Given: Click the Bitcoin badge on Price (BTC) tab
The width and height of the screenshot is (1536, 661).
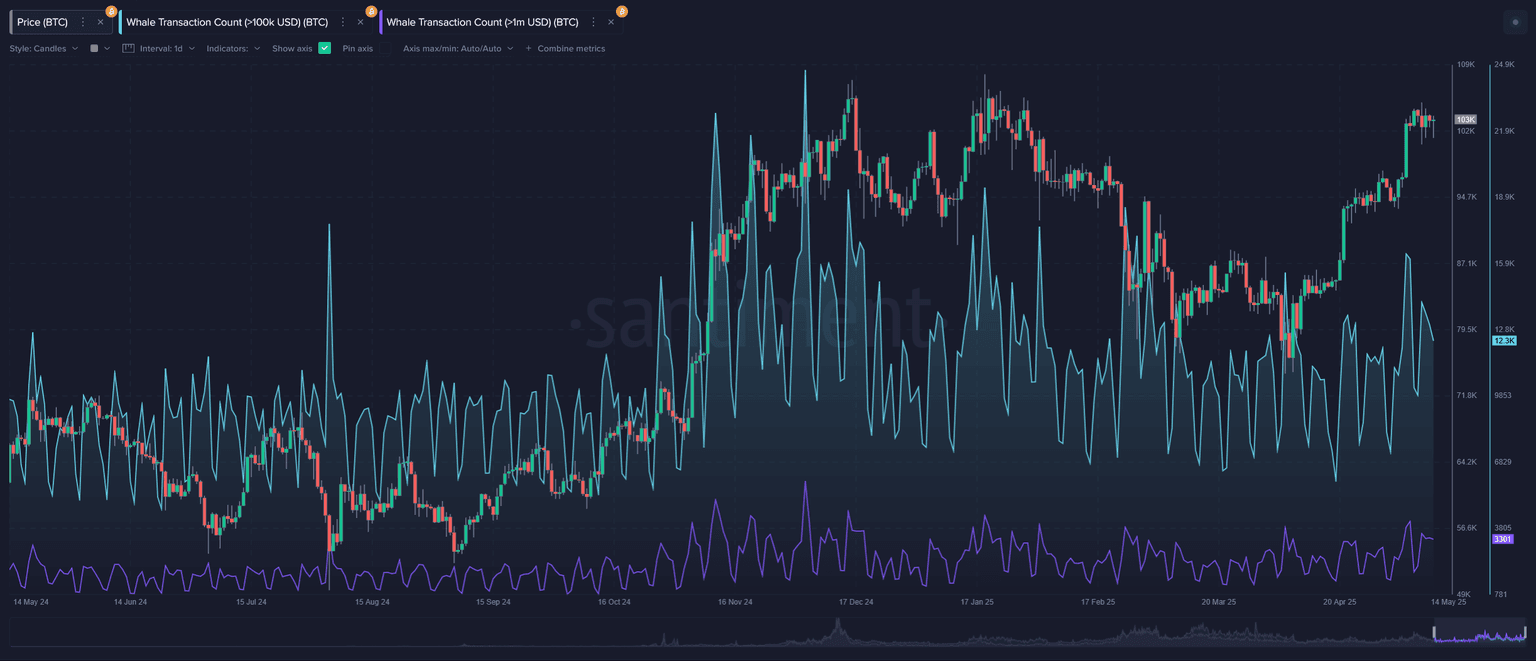Looking at the screenshot, I should 111,11.
